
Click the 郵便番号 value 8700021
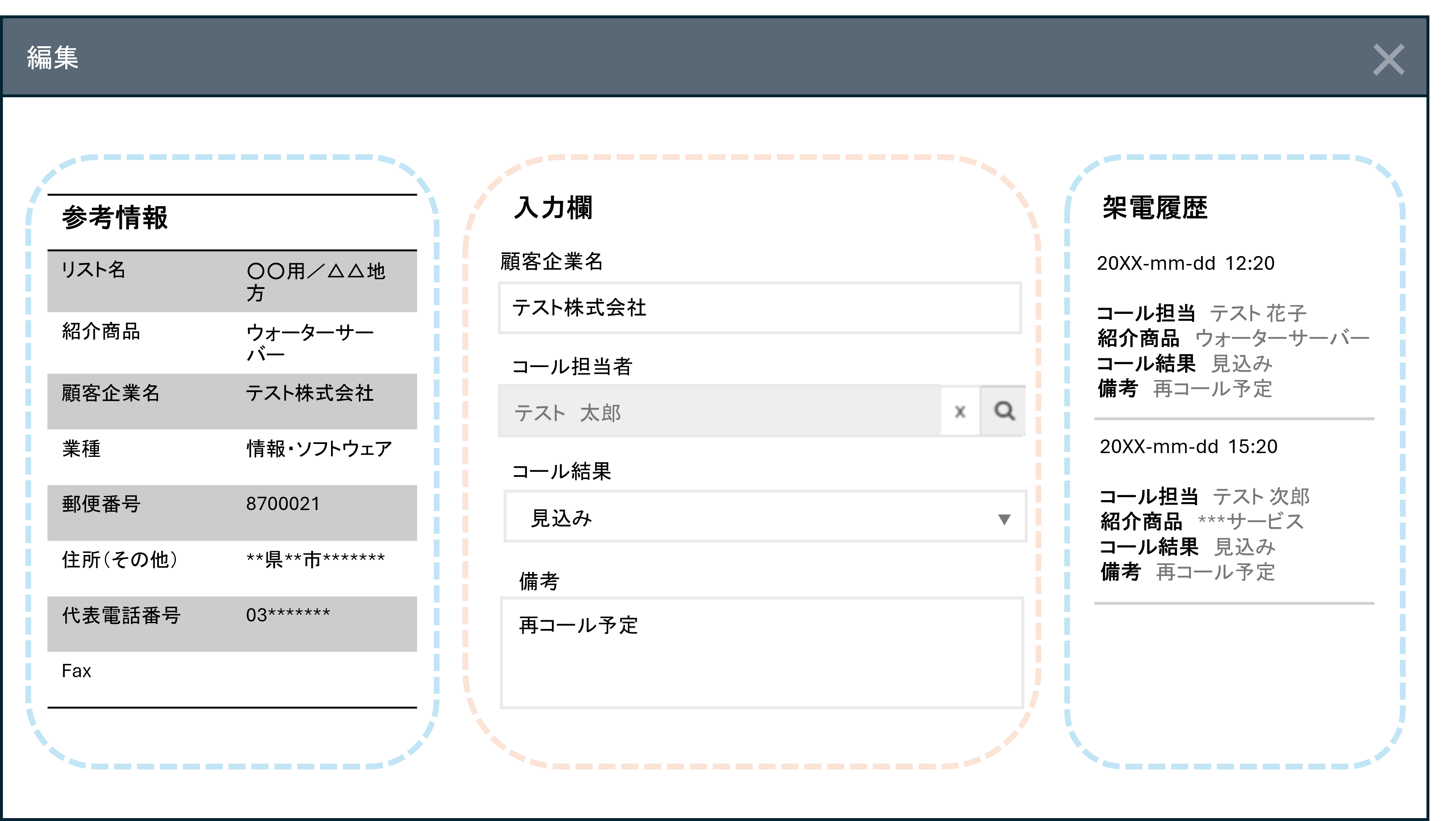283,503
